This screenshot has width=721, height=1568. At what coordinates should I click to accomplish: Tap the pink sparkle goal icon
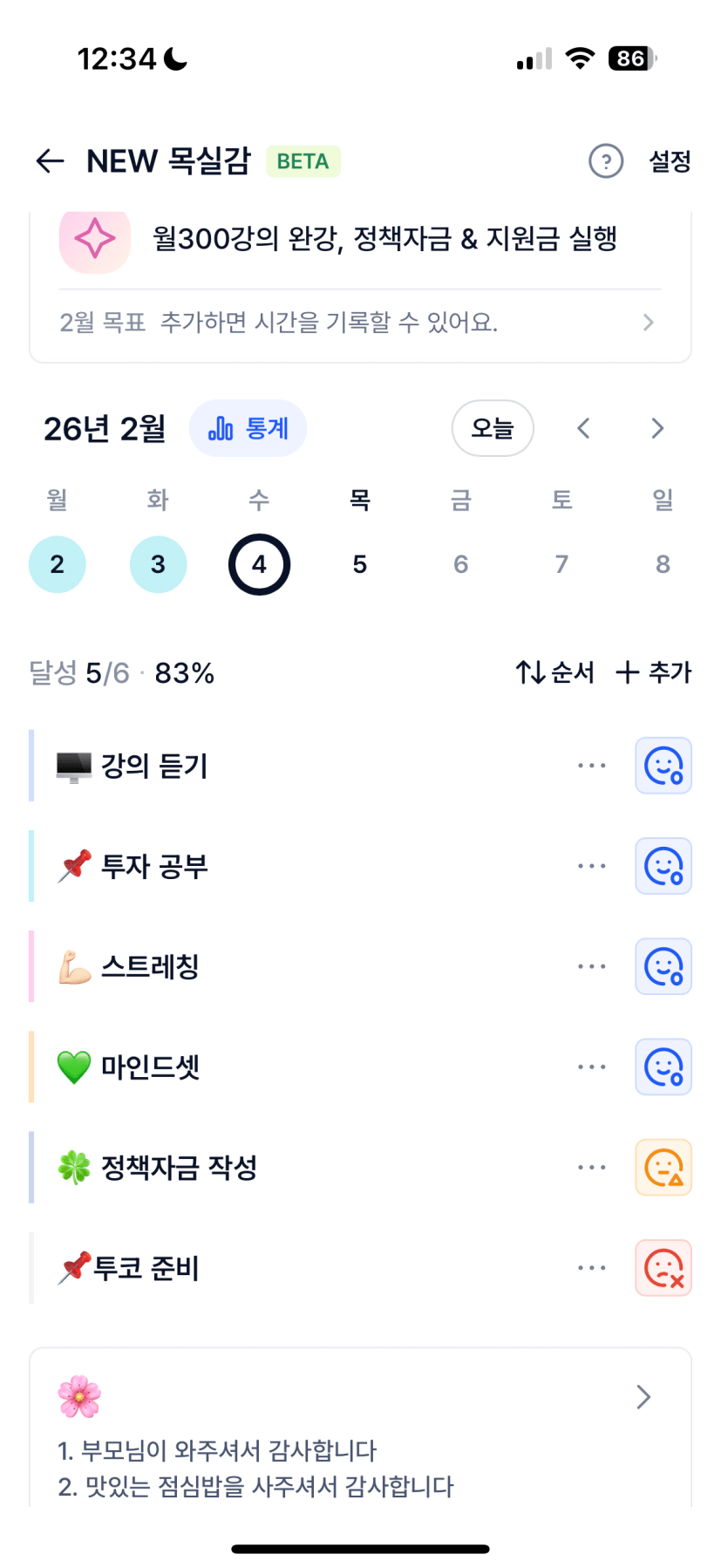tap(95, 238)
